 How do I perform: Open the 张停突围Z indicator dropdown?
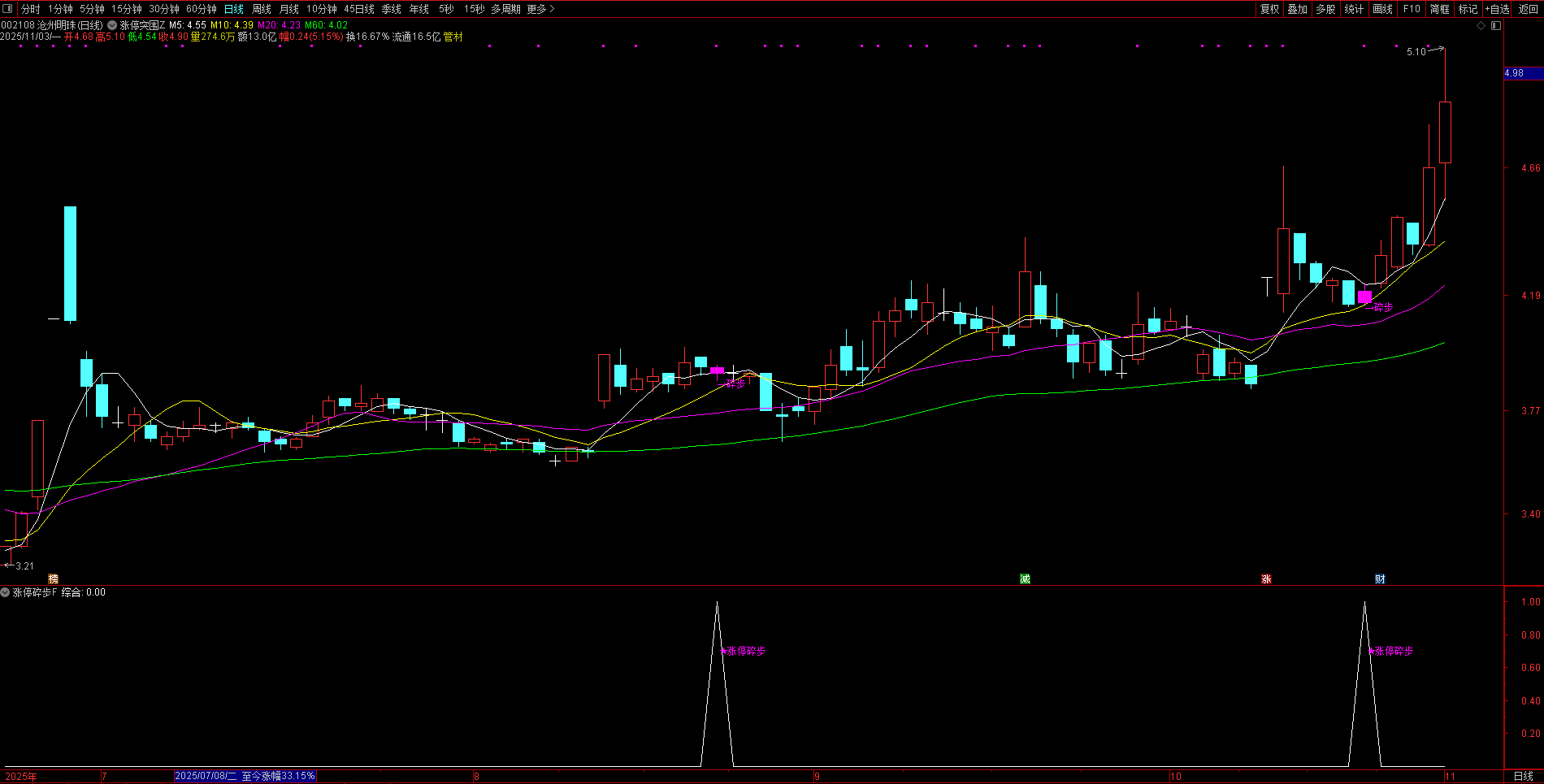click(112, 25)
